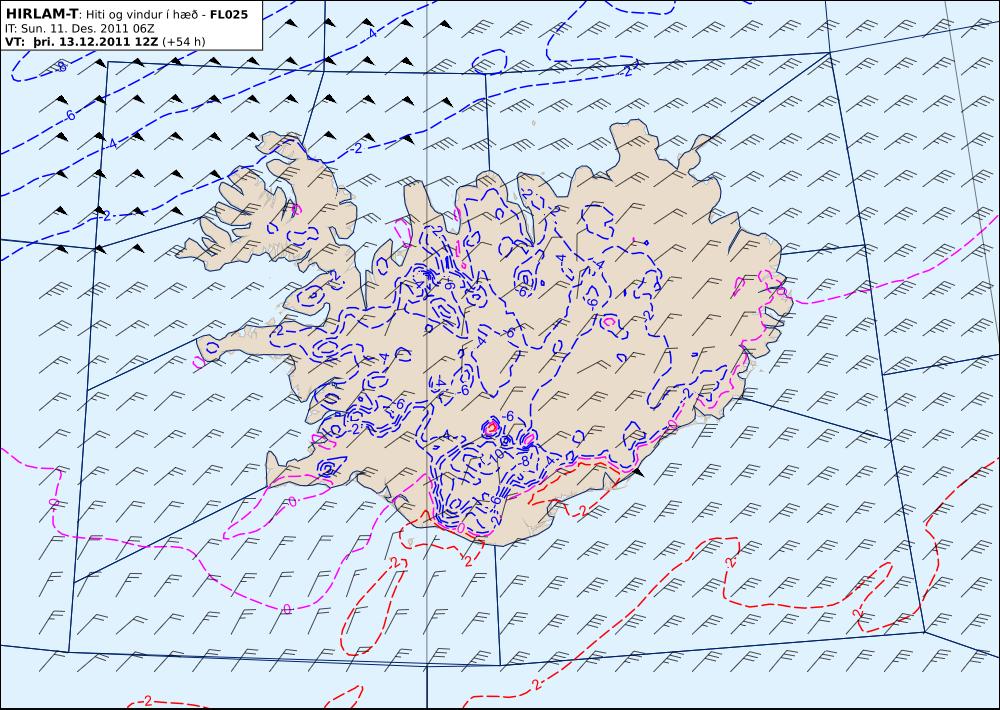Select the '(+54 h)' forecast offset text
1000x710 pixels.
tap(184, 42)
